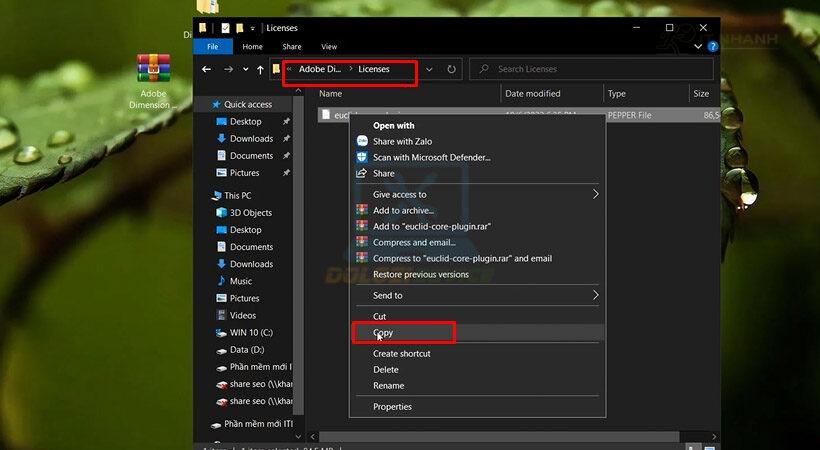
Task: Sort files by Date modified column
Action: 532,93
